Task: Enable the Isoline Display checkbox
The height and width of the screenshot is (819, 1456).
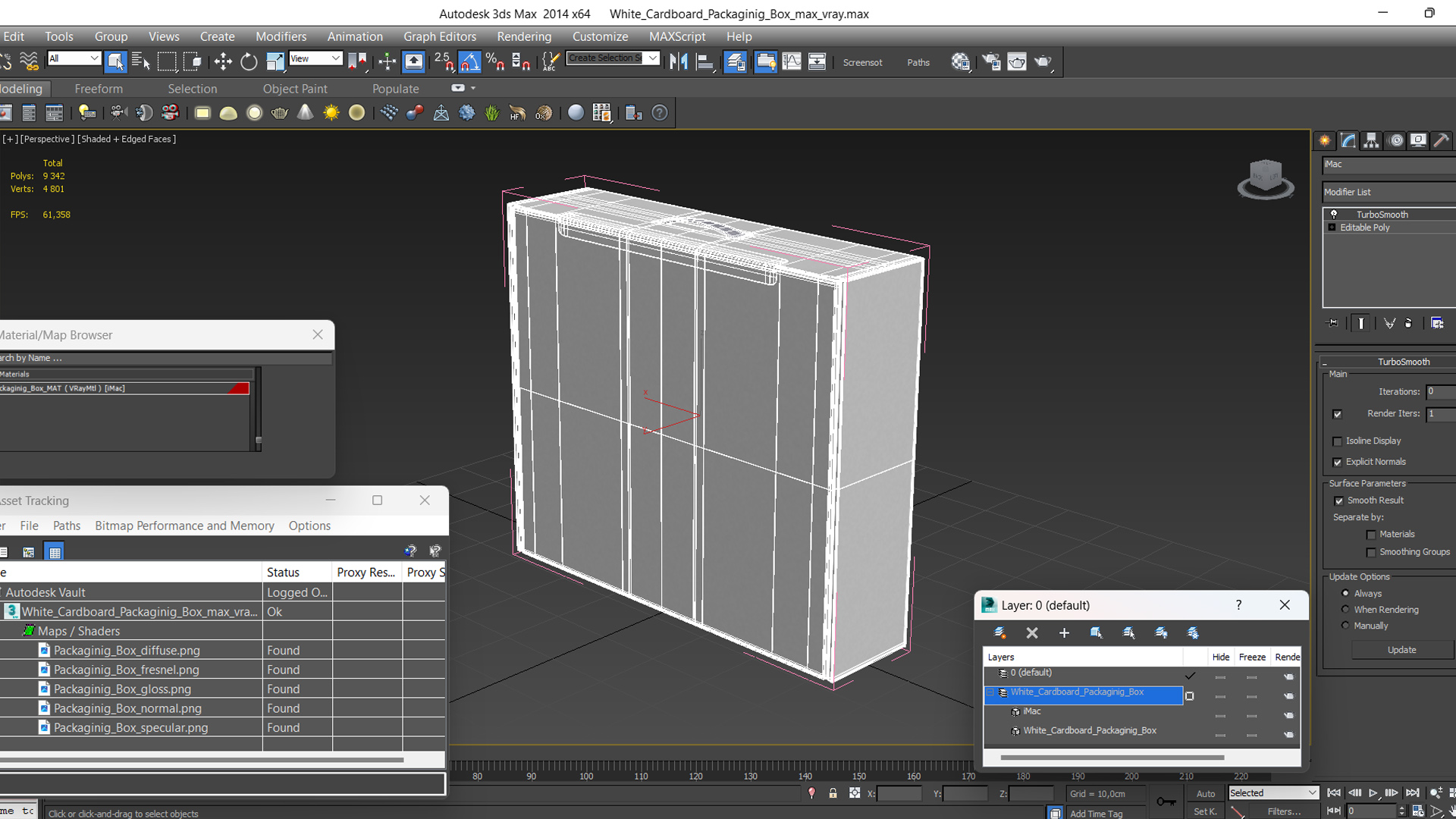Action: (x=1338, y=441)
